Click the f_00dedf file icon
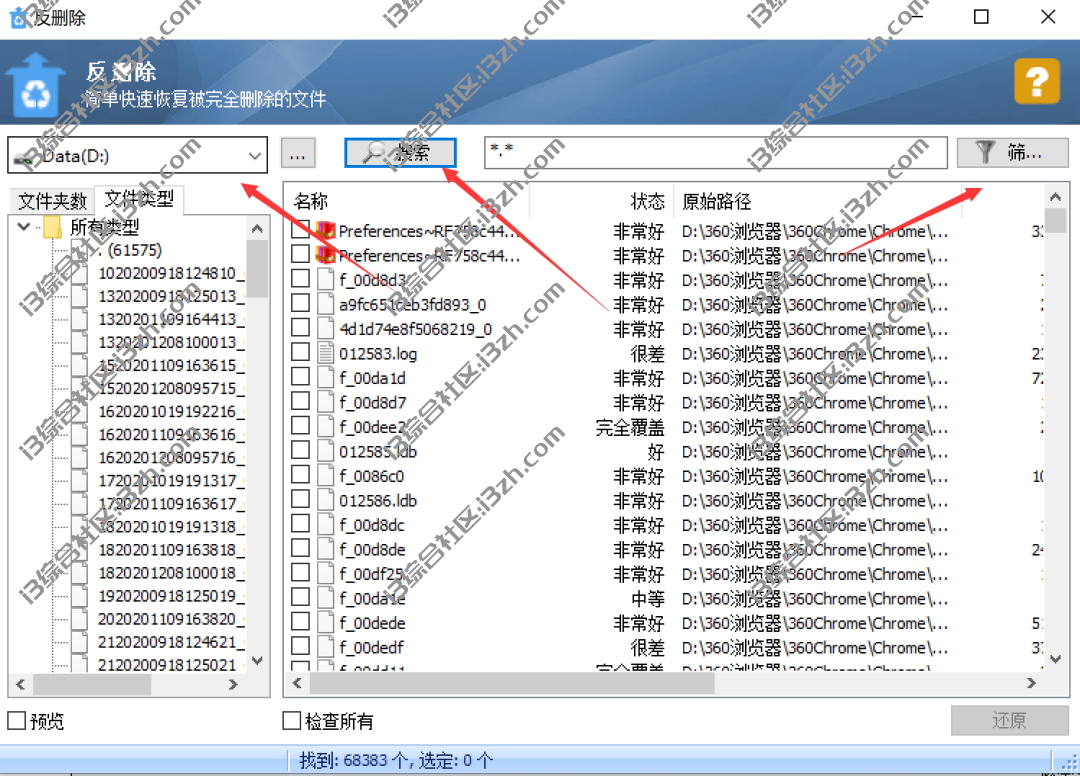Viewport: 1080px width, 776px height. pos(325,647)
